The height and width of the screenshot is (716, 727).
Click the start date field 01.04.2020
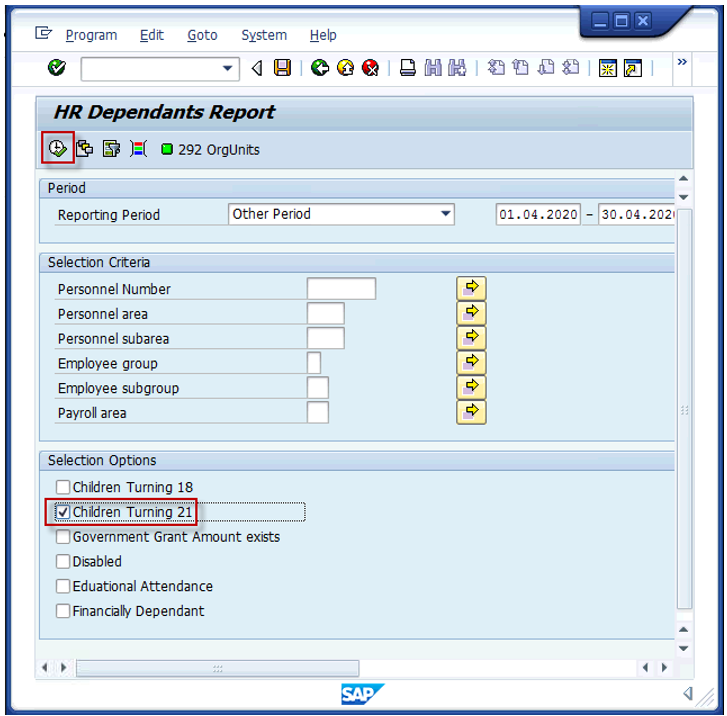coord(538,215)
